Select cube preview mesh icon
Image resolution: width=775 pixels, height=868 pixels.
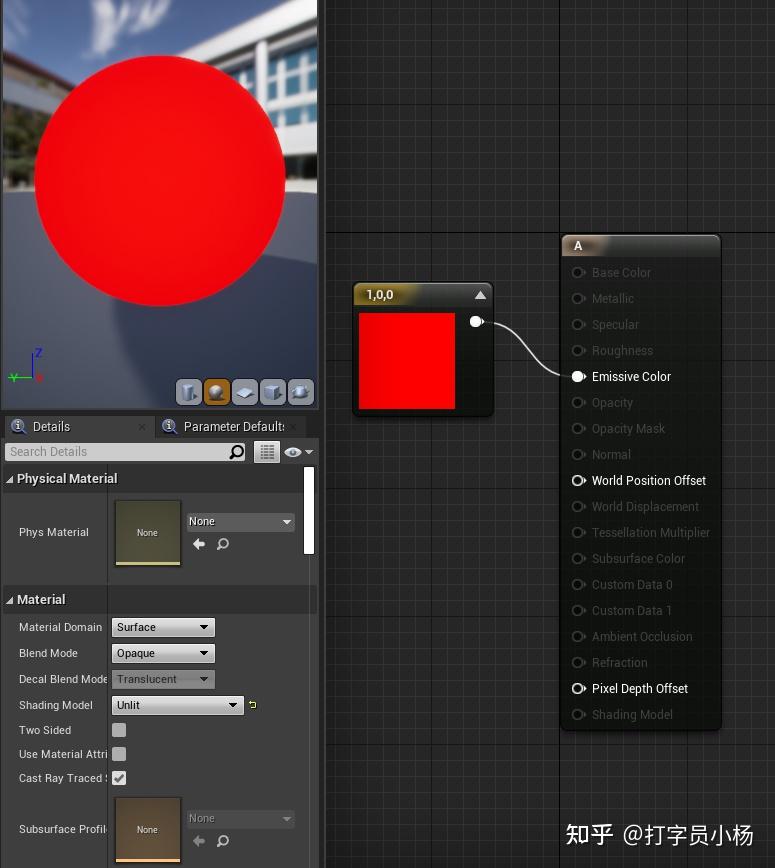point(272,392)
